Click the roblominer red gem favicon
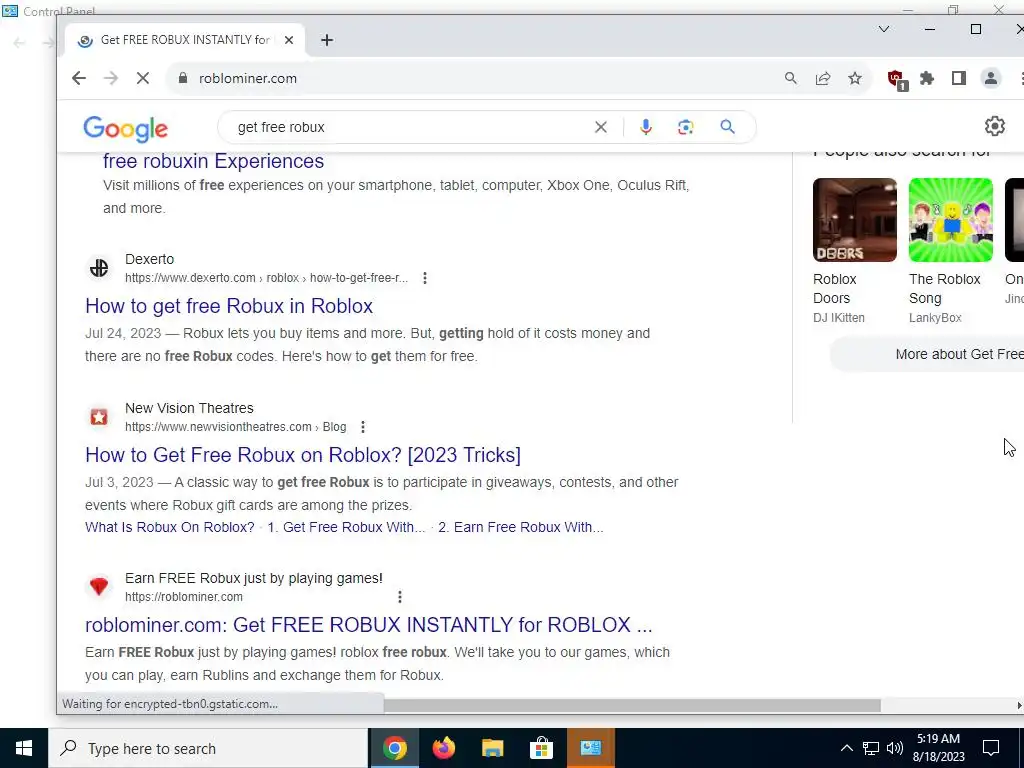 pyautogui.click(x=99, y=586)
